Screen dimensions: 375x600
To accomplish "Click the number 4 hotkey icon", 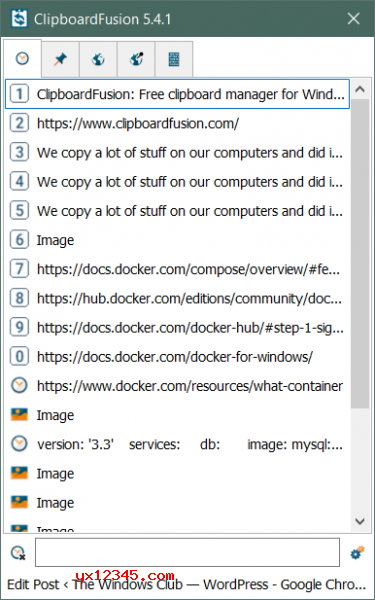I will pyautogui.click(x=19, y=181).
